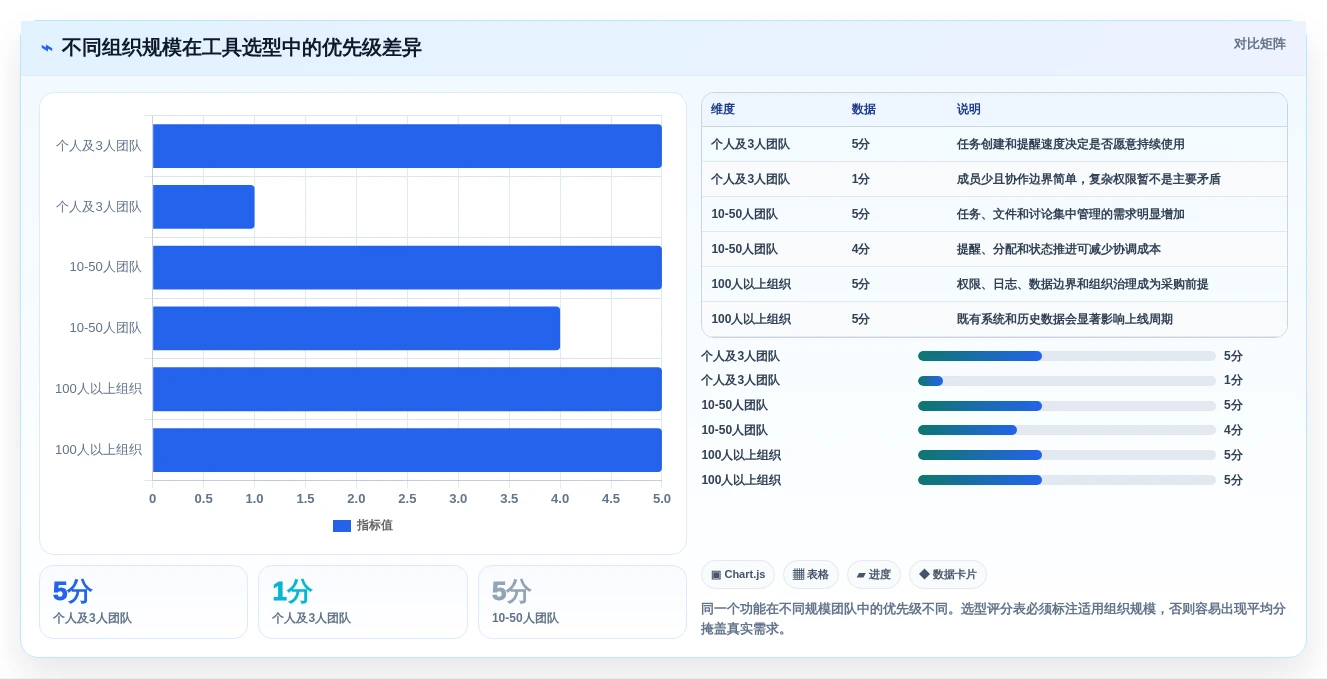Click the lightning icon beside the page title
Image resolution: width=1327 pixels, height=679 pixels.
(x=47, y=48)
